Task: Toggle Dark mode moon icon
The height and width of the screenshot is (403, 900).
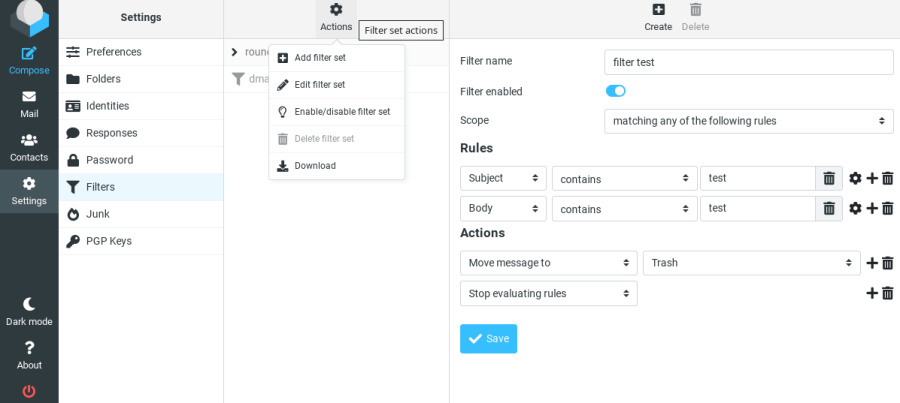Action: pyautogui.click(x=29, y=304)
